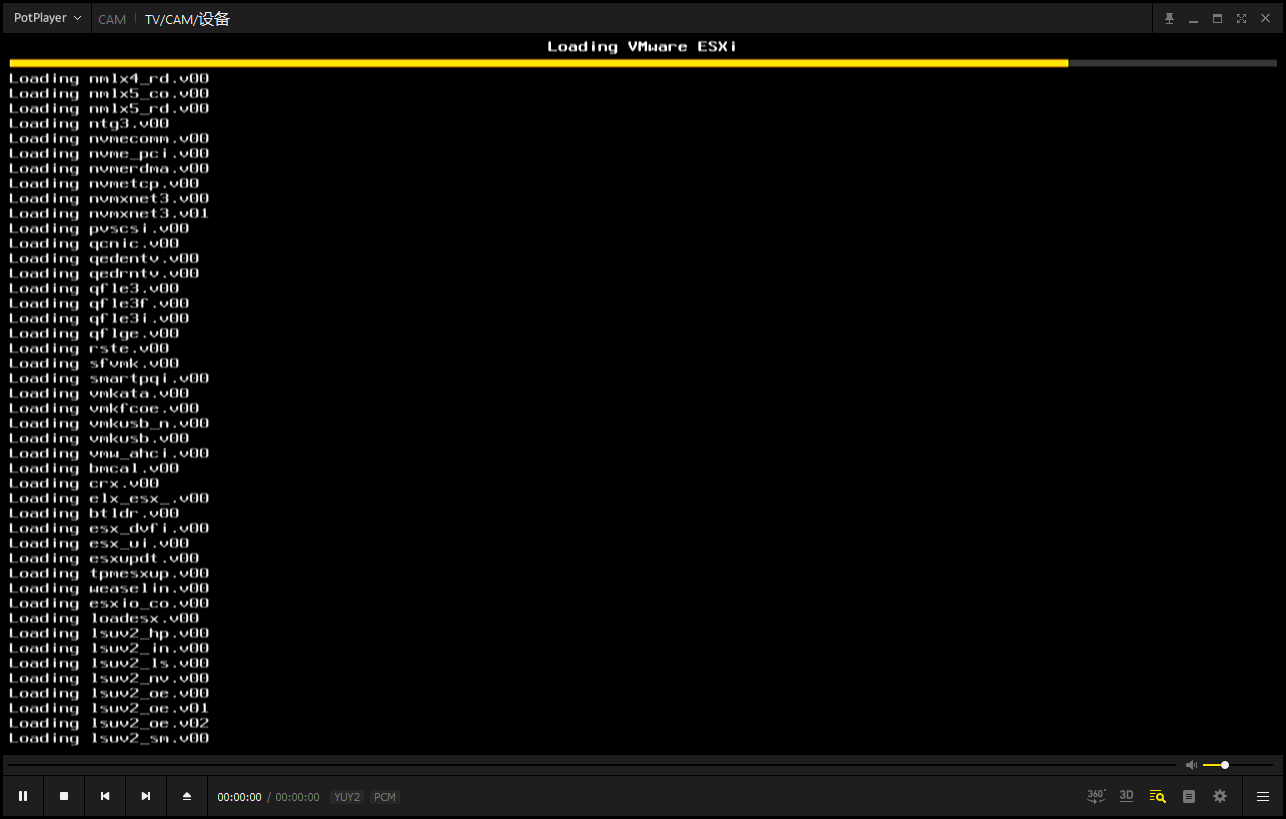Click the line Loading loadesx.v00
1286x819 pixels.
click(104, 618)
